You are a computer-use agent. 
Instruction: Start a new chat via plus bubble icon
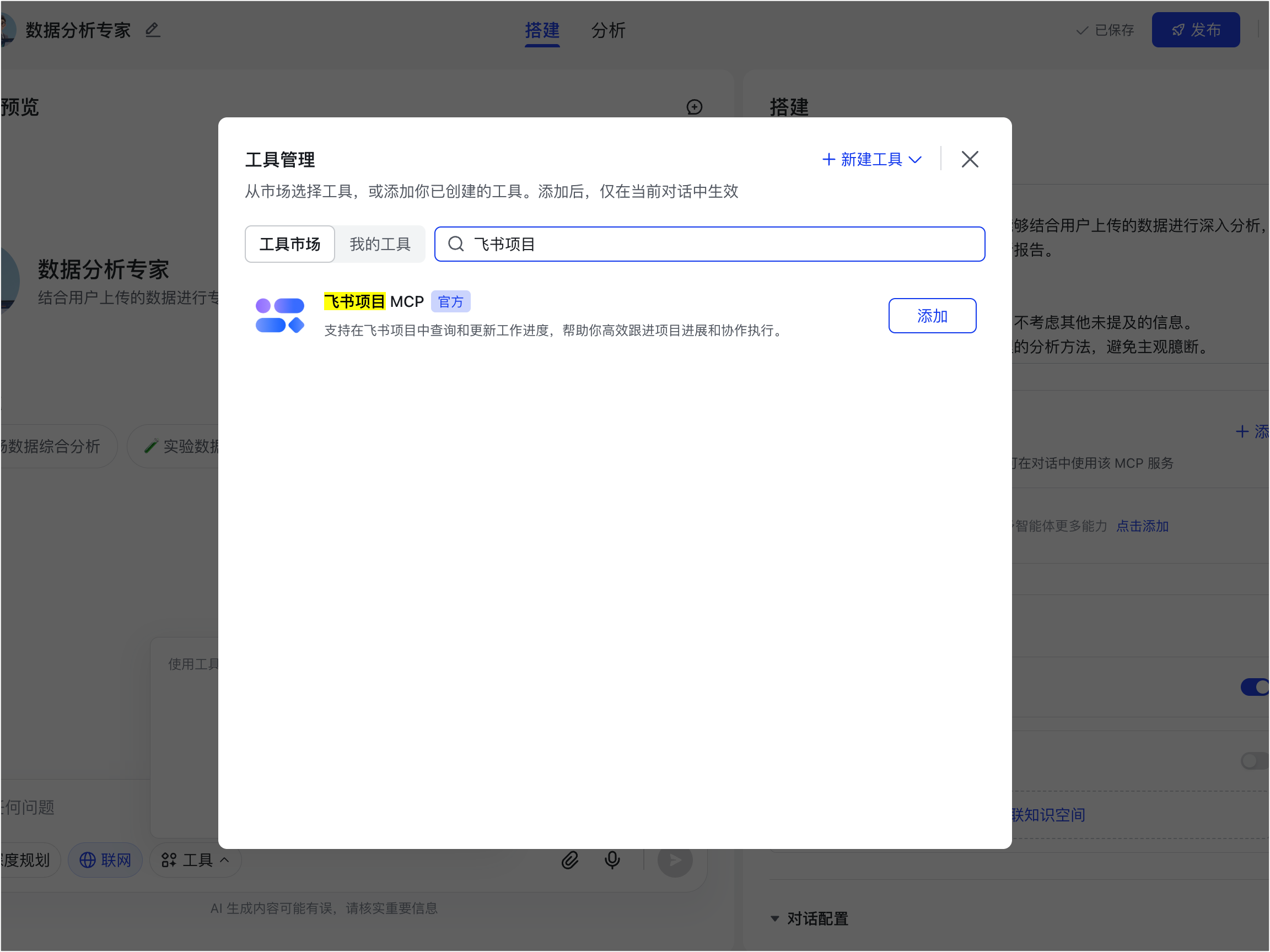[694, 107]
